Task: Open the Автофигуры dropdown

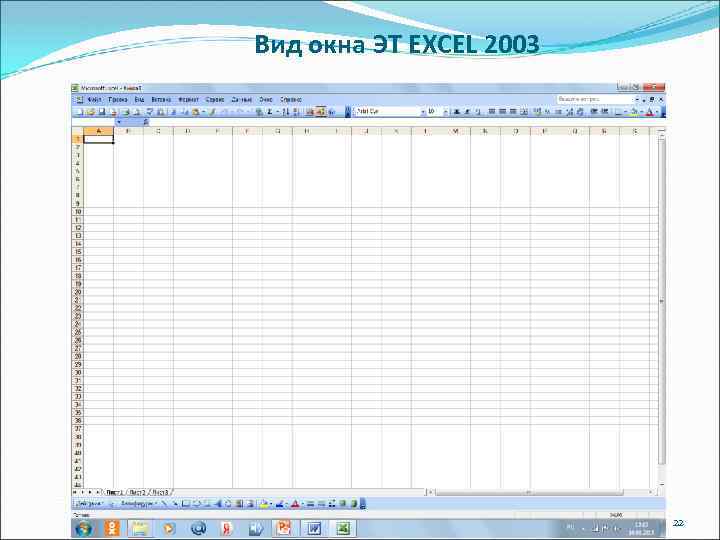Action: (138, 504)
